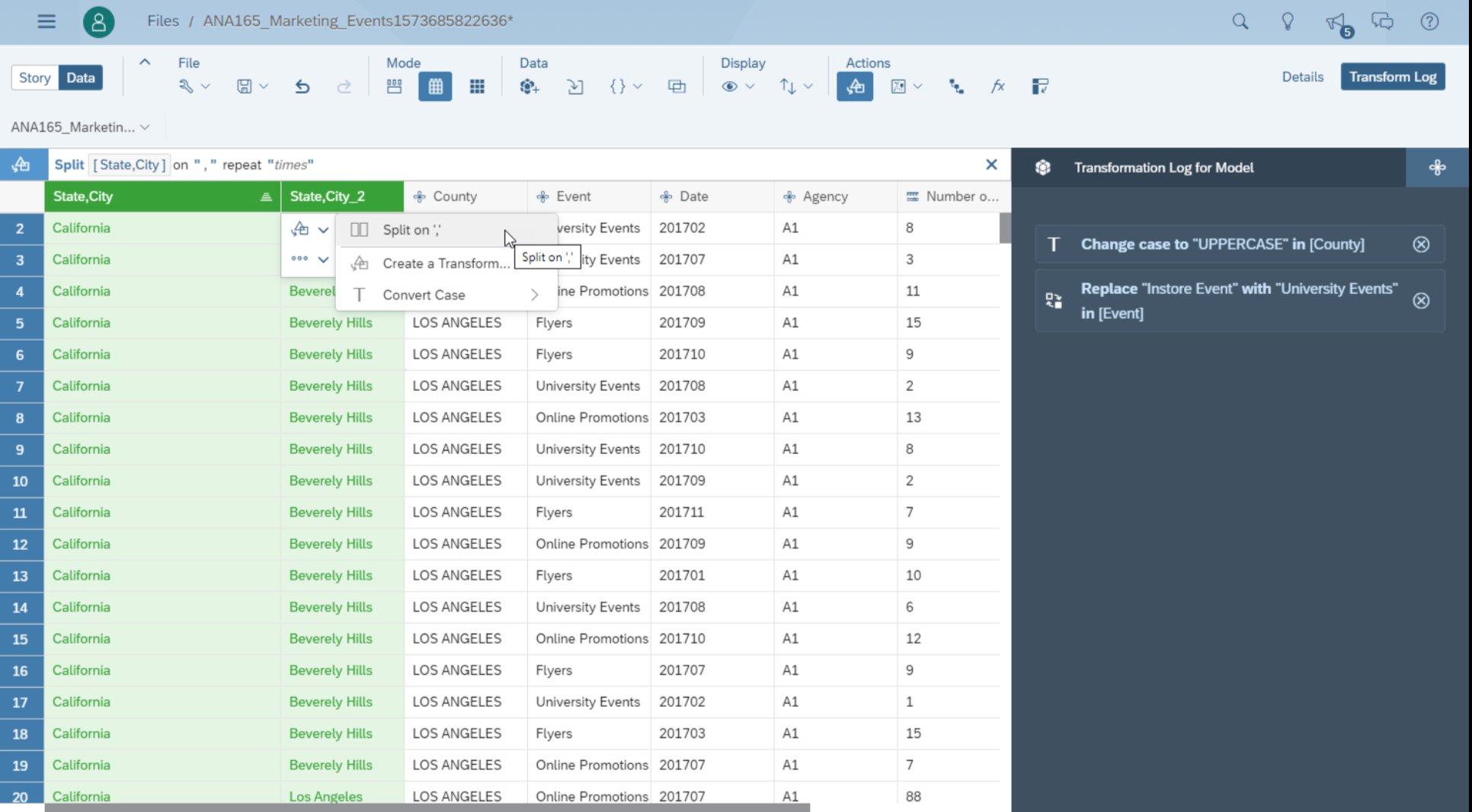Viewport: 1472px width, 812px height.
Task: Open the ANA165_Marketin... dataset dropdown
Action: (x=79, y=127)
